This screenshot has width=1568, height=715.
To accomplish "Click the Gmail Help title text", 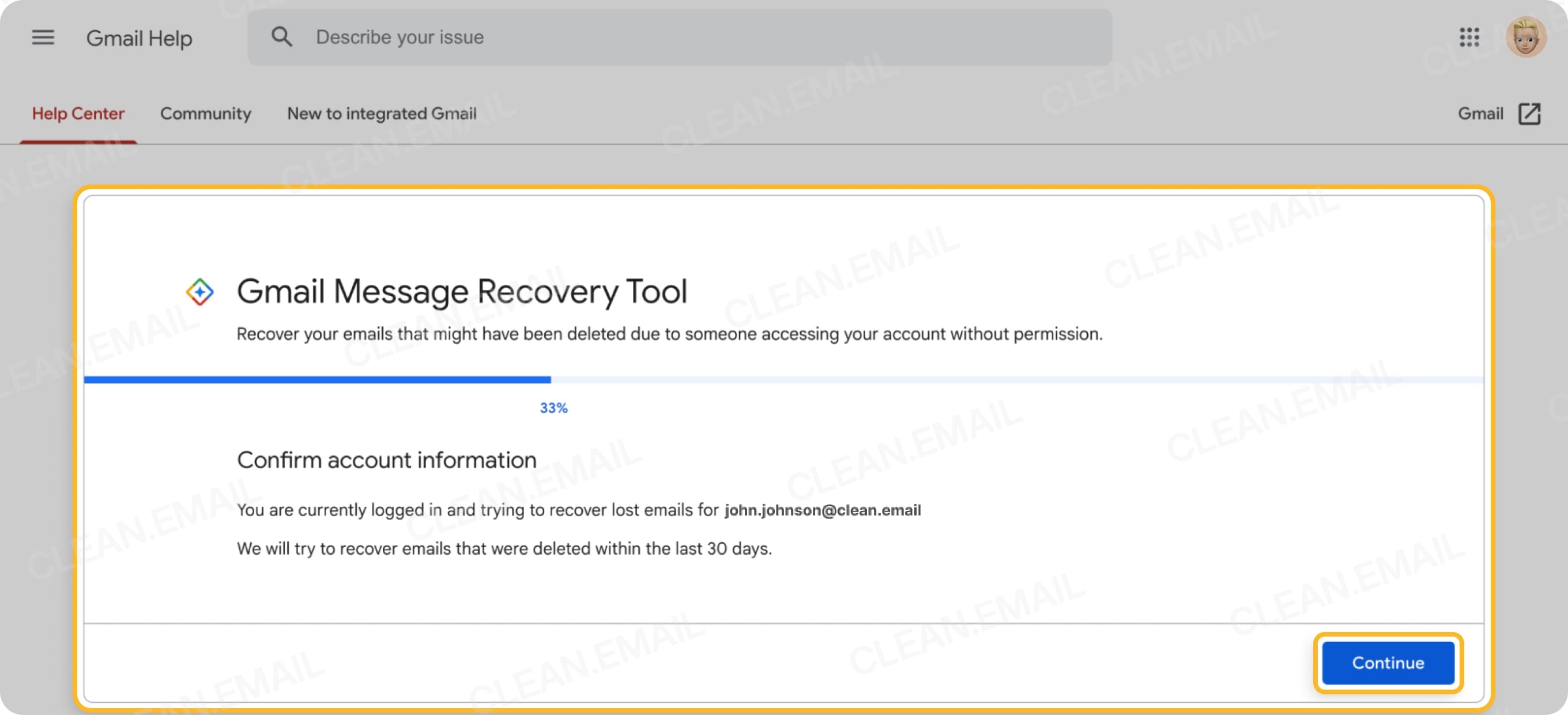I will pos(140,37).
